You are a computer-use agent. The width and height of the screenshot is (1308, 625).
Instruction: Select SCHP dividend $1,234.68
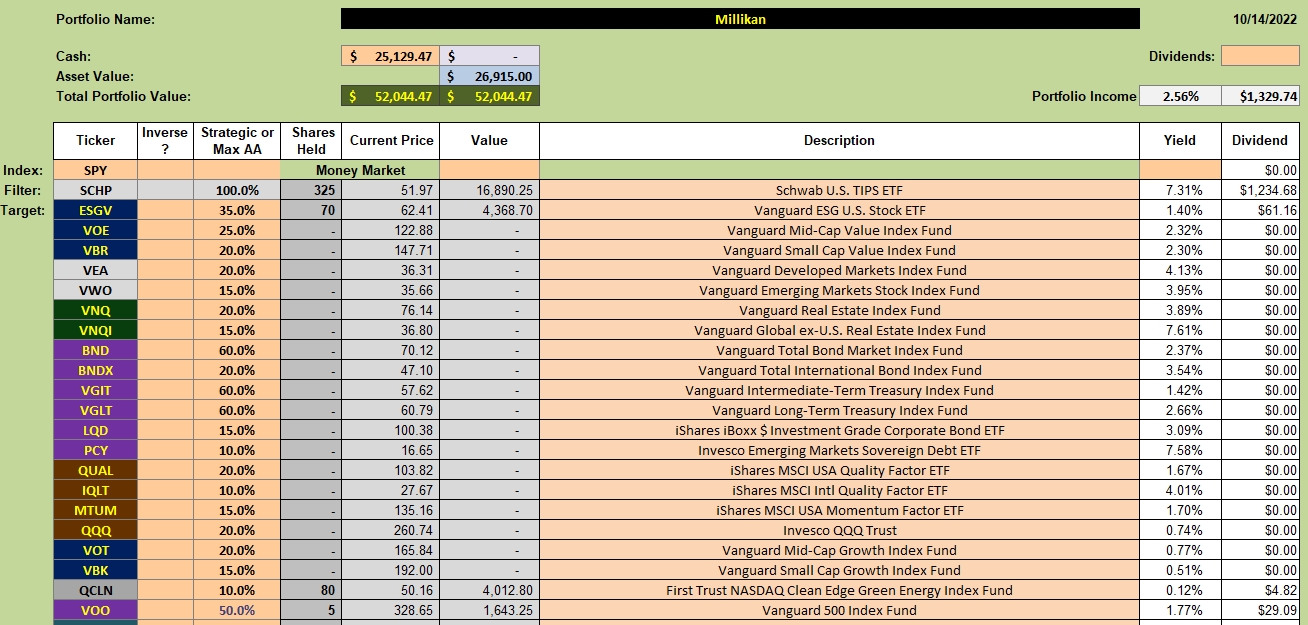(1260, 190)
